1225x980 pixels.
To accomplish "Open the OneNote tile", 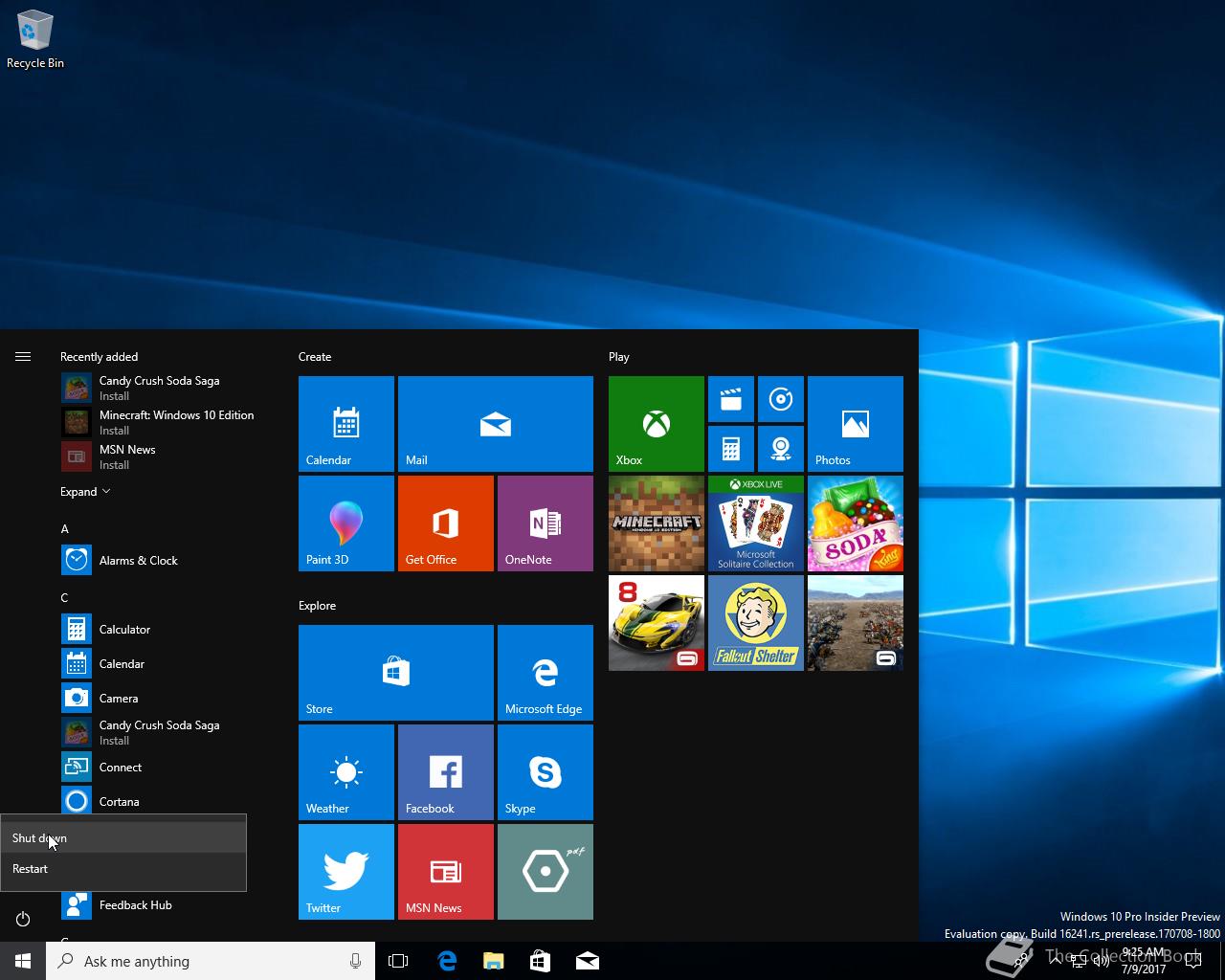I will pos(546,523).
